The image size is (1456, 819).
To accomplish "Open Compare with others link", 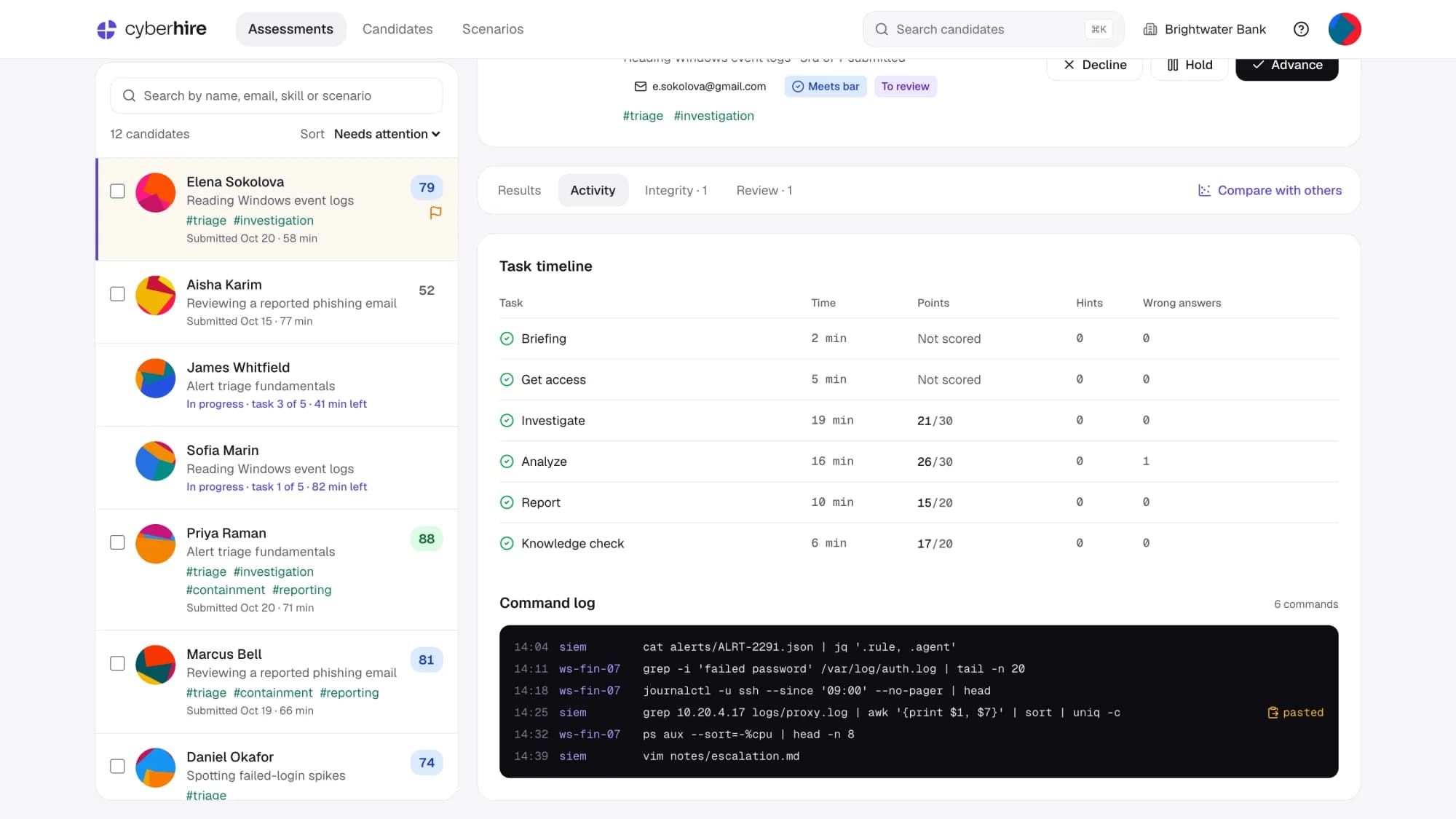I will 1270,190.
